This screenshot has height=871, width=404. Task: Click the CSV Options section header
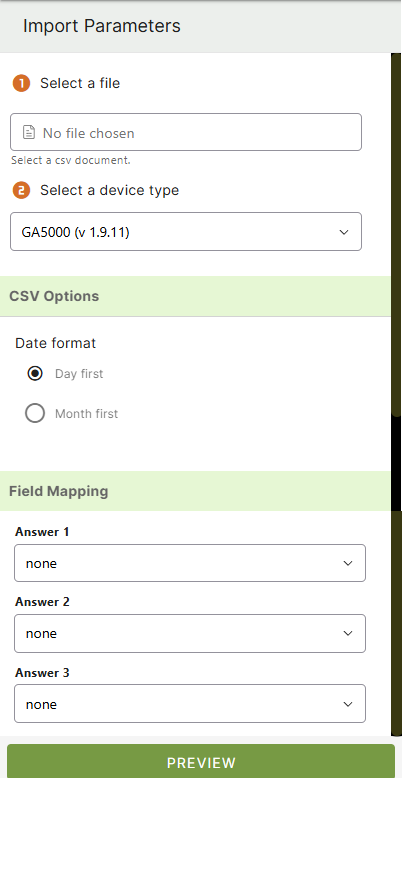pyautogui.click(x=195, y=296)
